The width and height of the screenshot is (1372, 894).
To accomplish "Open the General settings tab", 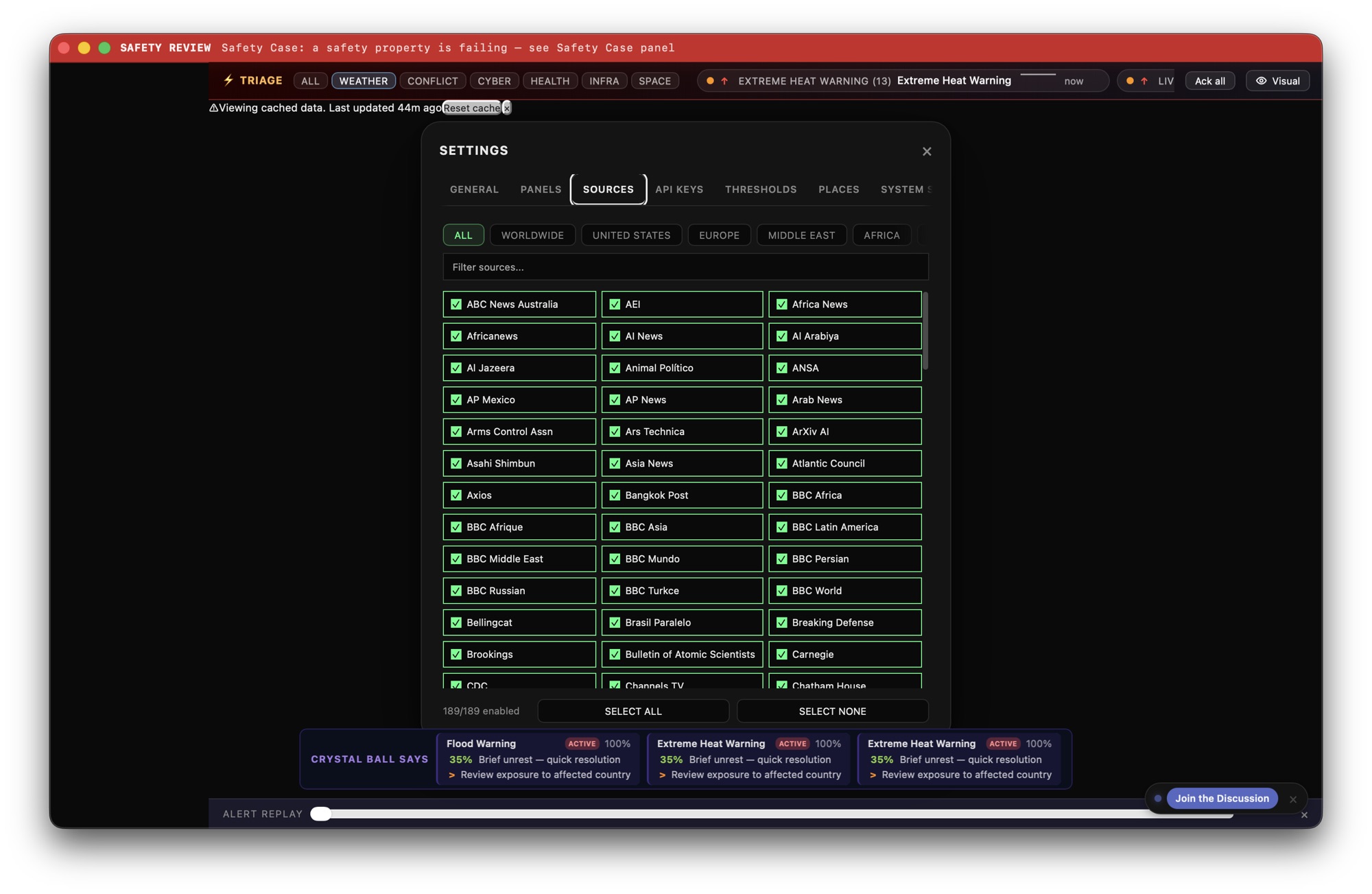I will (474, 189).
